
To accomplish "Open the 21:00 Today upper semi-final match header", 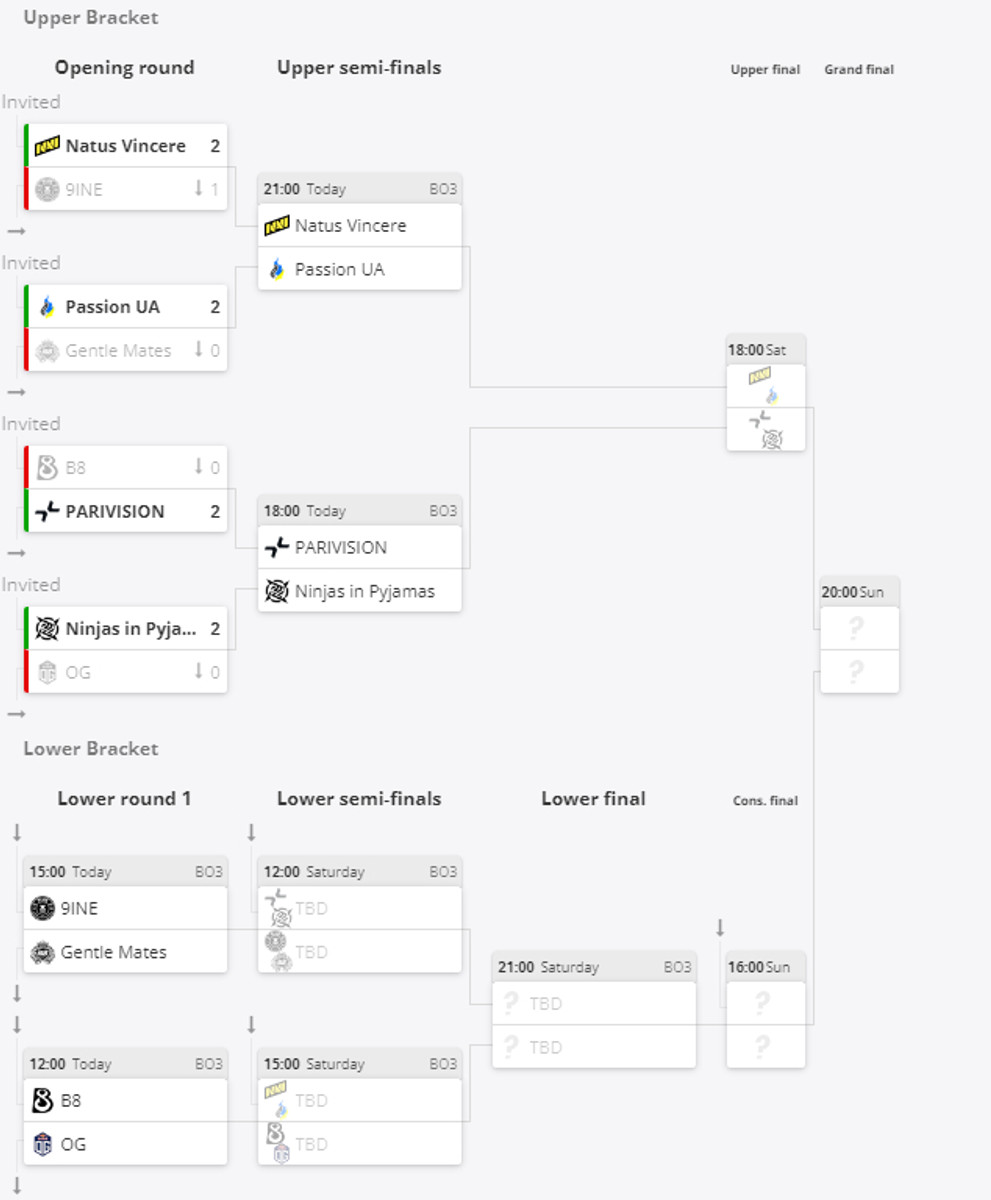I will click(360, 189).
